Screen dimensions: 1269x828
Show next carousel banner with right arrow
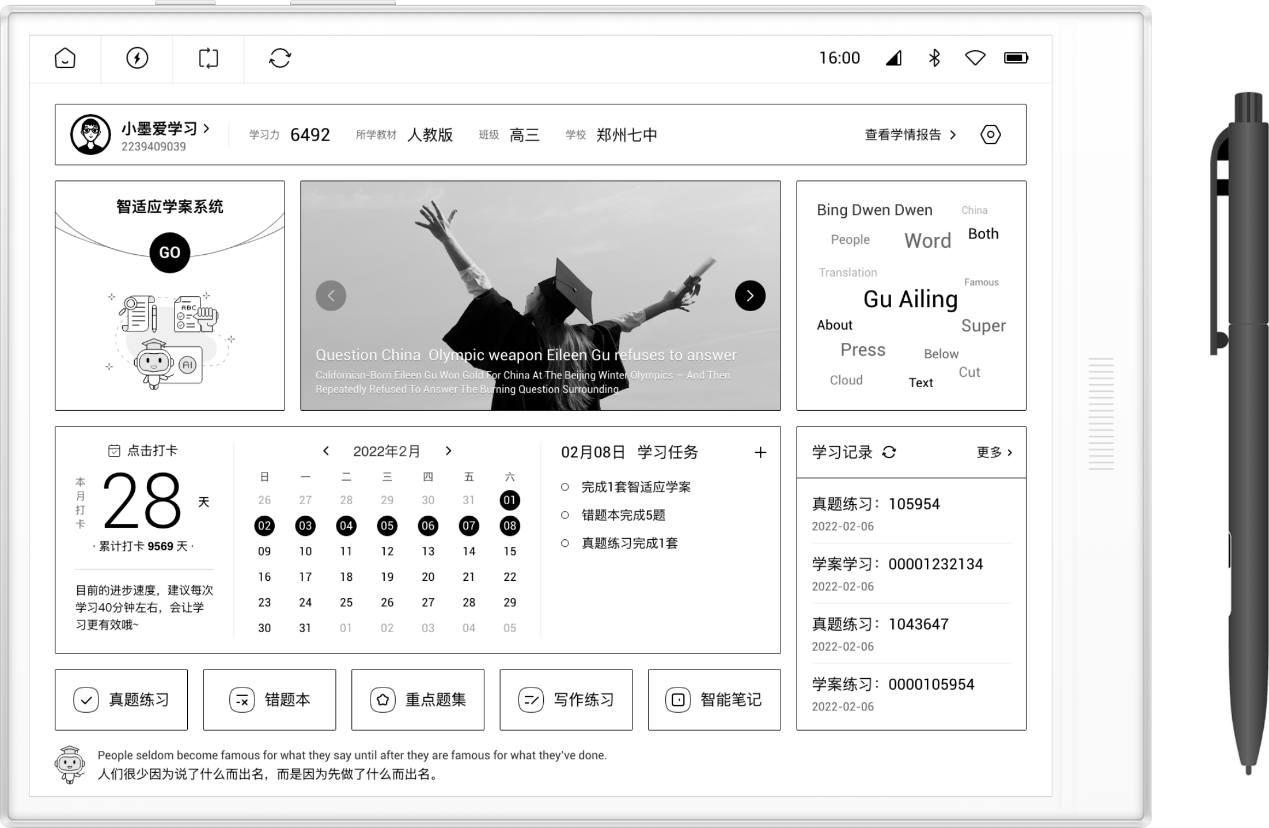click(x=749, y=295)
